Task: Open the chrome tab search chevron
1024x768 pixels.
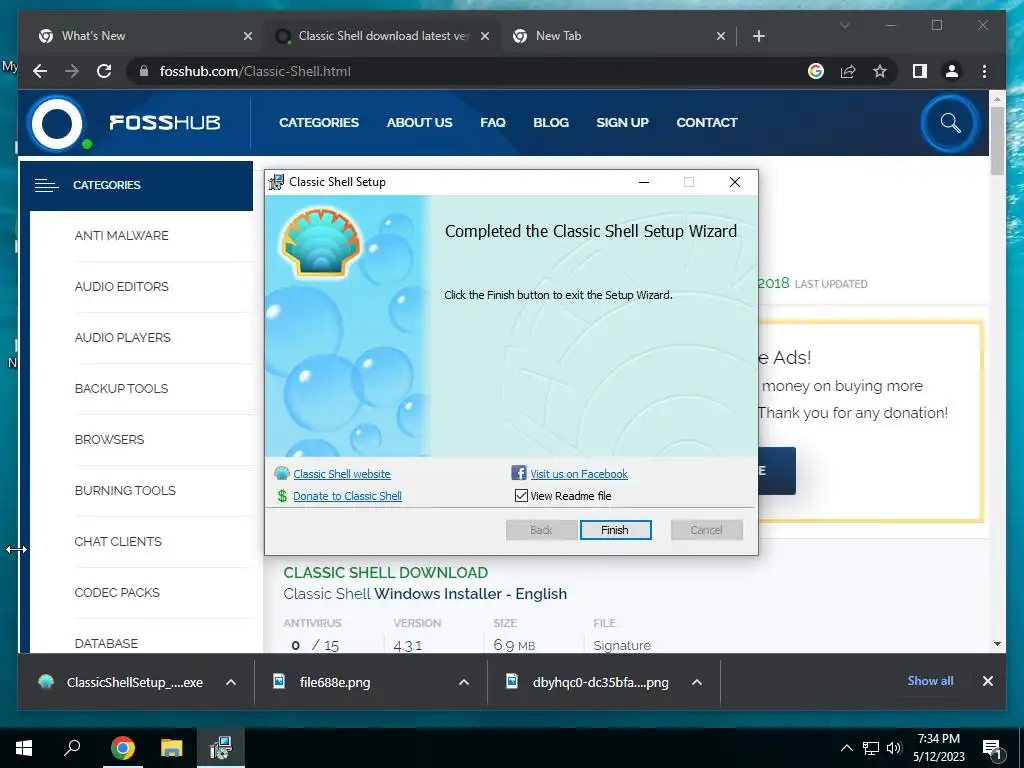Action: [x=844, y=25]
